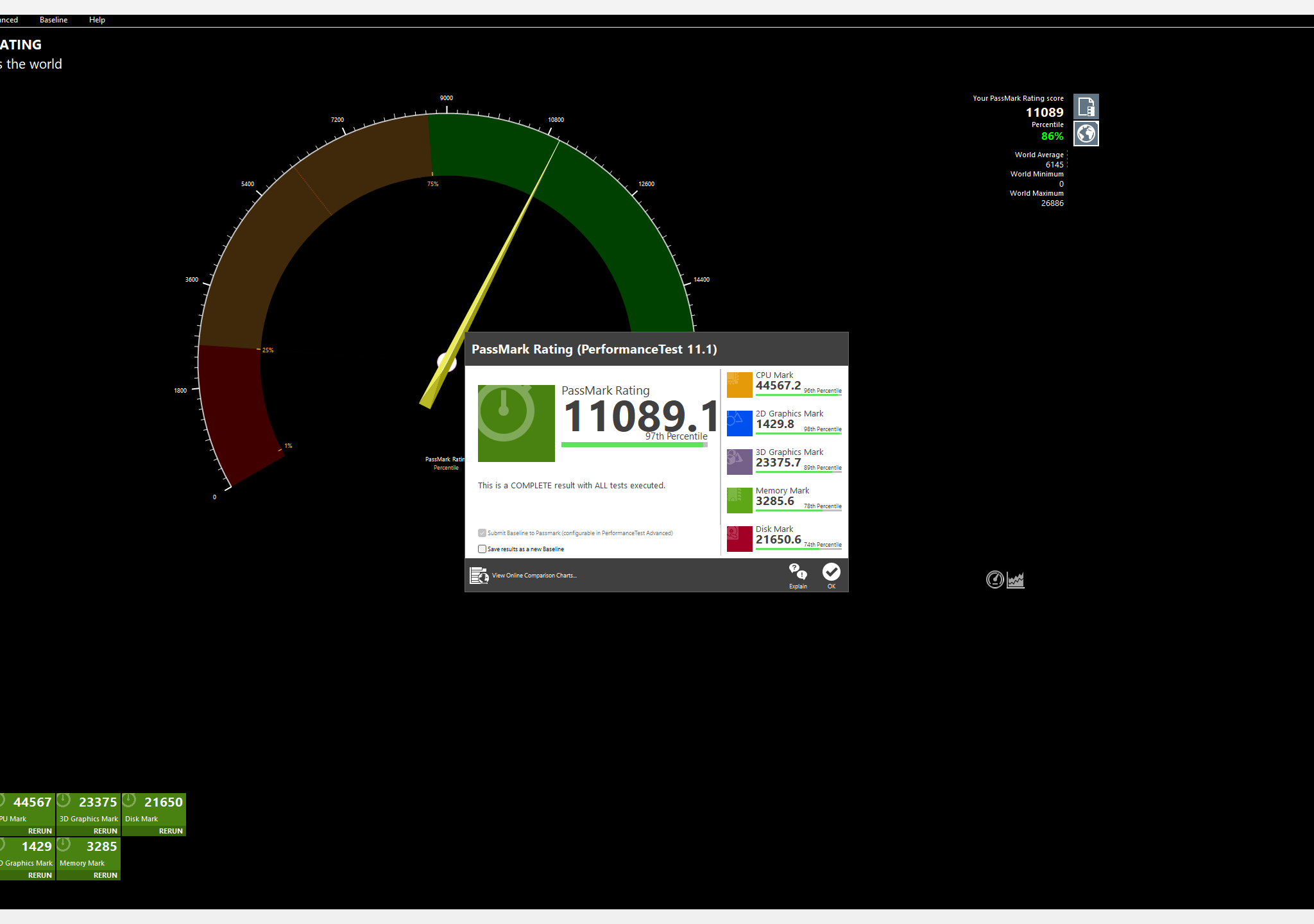This screenshot has height=924, width=1314.
Task: Rerun the Memory Mark test
Action: click(x=105, y=875)
